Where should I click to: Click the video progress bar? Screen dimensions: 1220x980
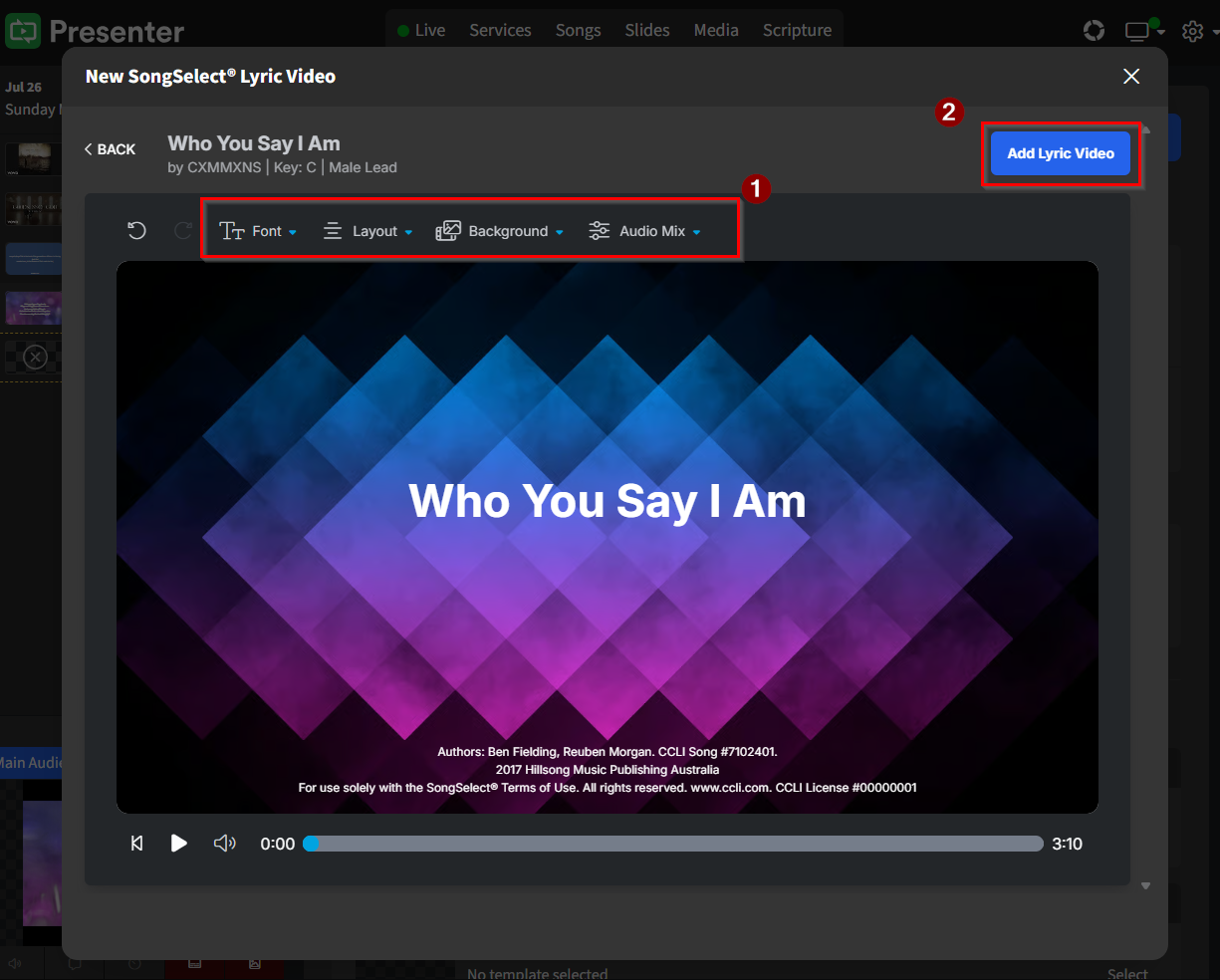point(673,844)
